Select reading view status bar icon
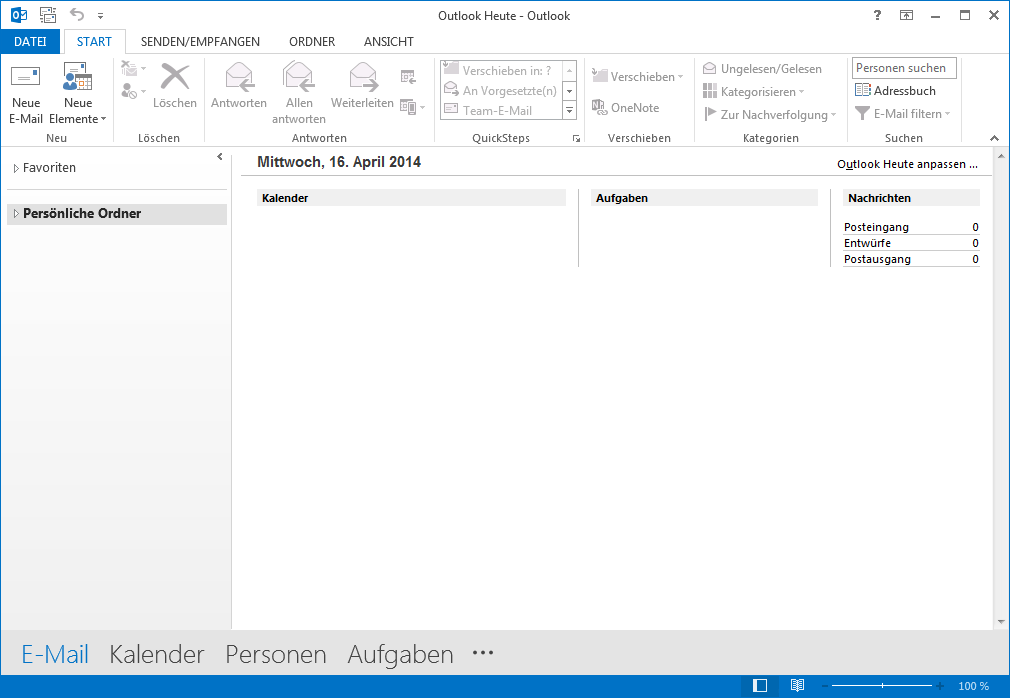Image resolution: width=1010 pixels, height=698 pixels. tap(797, 686)
